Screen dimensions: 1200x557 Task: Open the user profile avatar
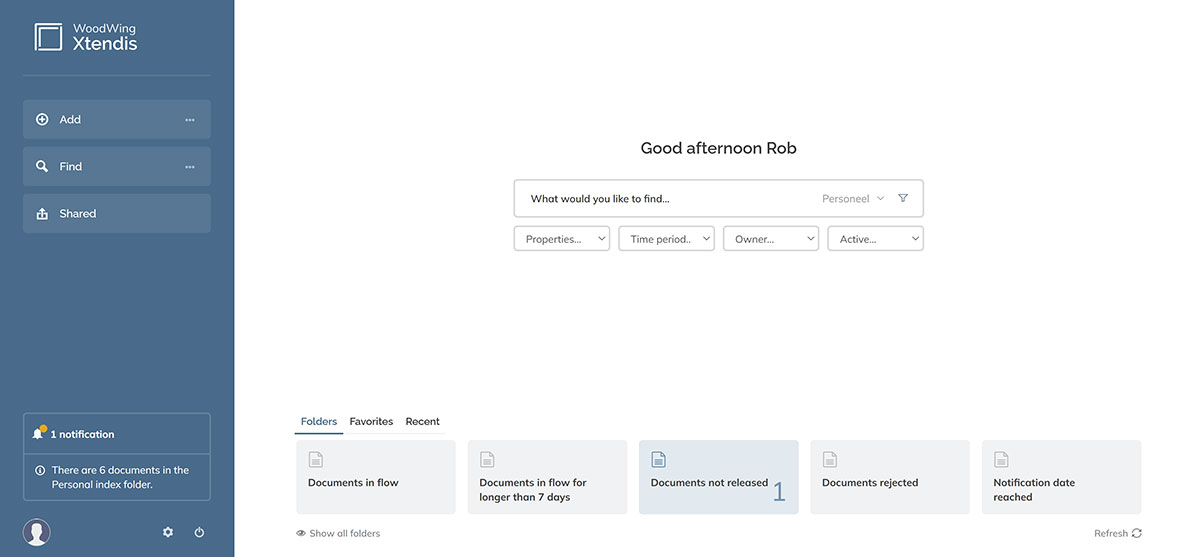[x=37, y=532]
